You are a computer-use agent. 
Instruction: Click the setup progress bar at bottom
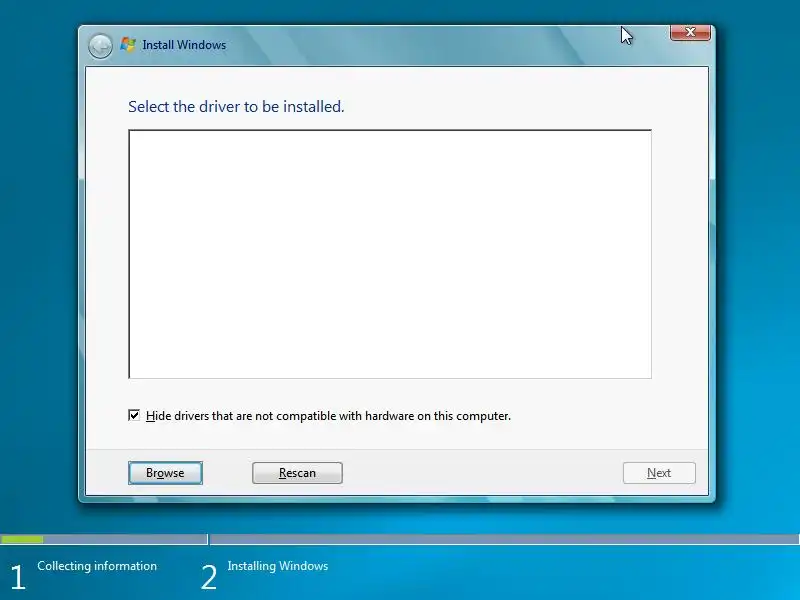click(400, 539)
